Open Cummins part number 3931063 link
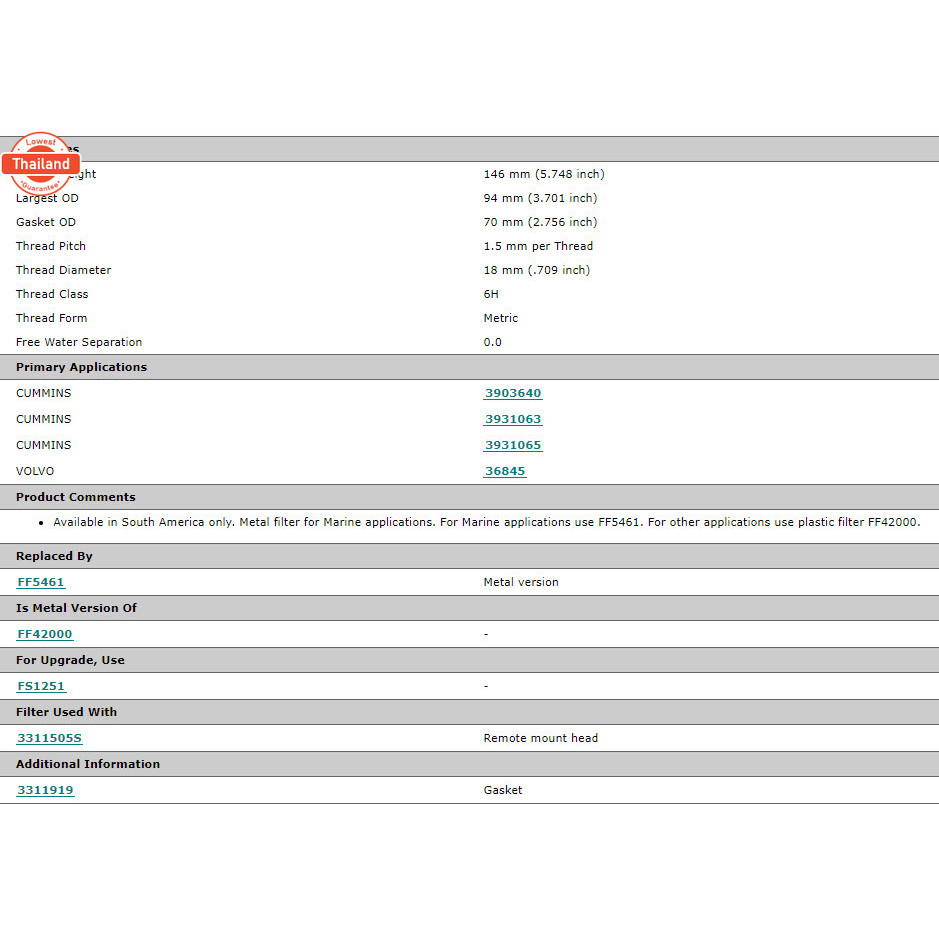The width and height of the screenshot is (939, 939). [513, 420]
